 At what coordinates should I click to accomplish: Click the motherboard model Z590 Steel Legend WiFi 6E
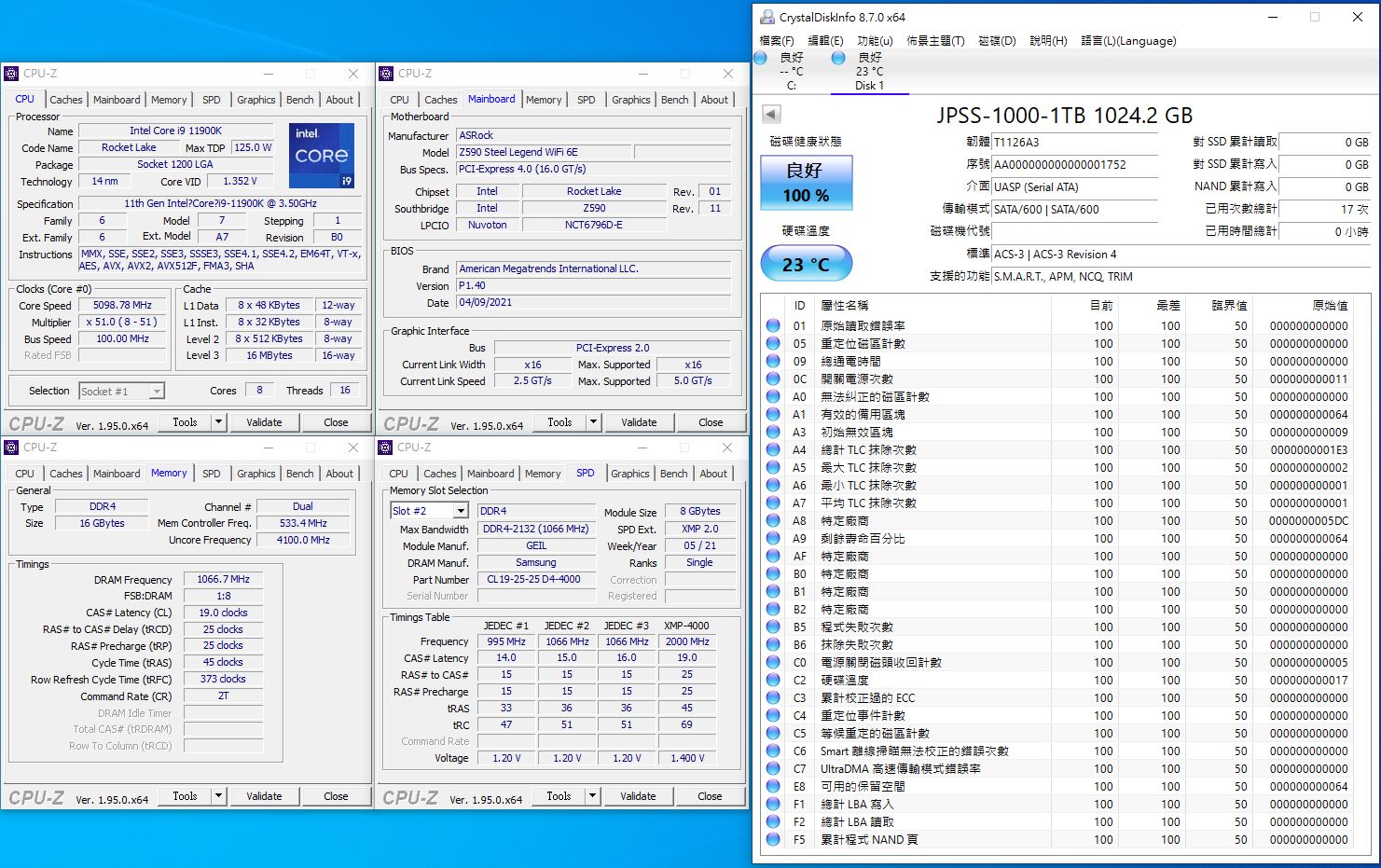545,152
